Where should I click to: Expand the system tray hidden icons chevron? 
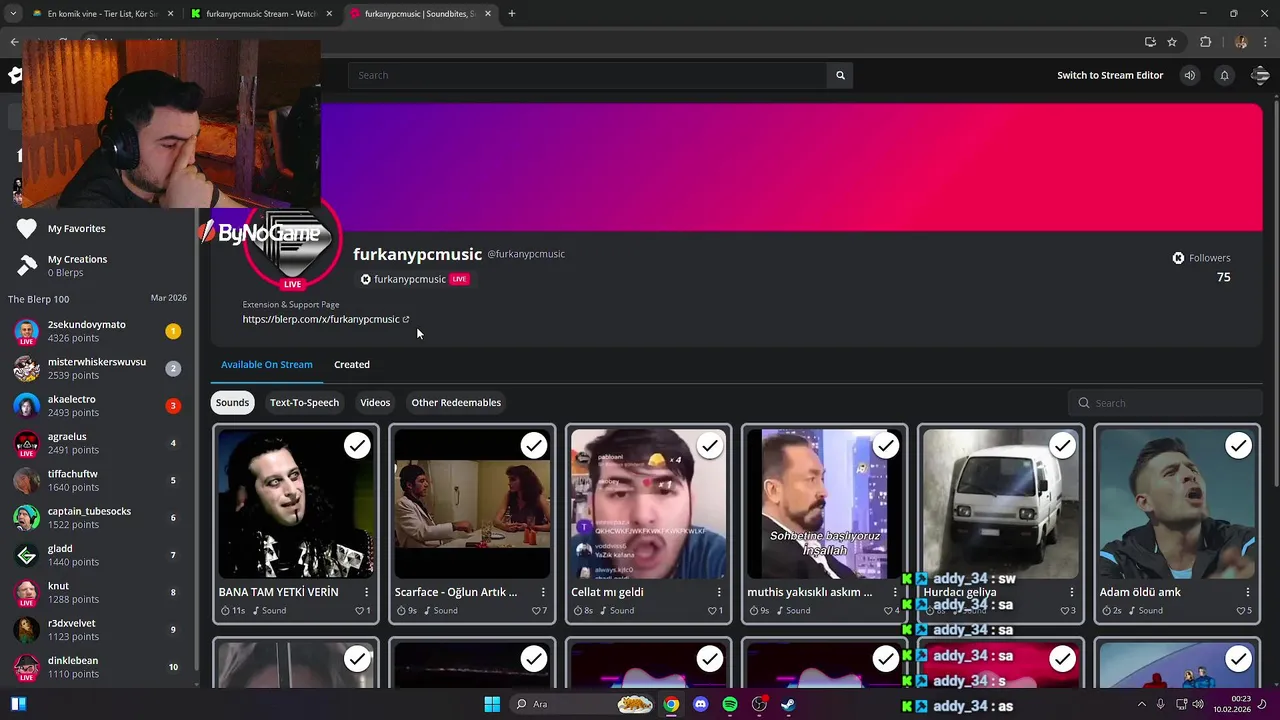click(x=1142, y=704)
